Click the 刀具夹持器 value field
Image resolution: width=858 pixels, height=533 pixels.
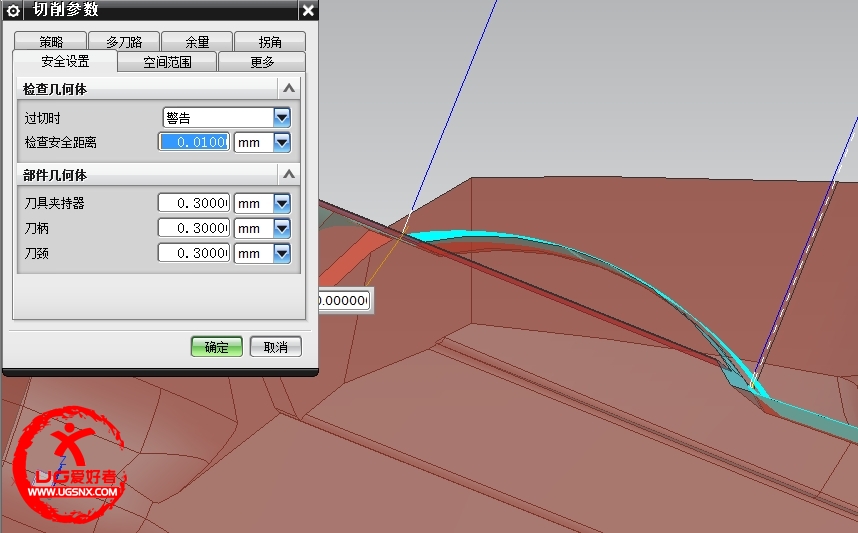point(194,203)
